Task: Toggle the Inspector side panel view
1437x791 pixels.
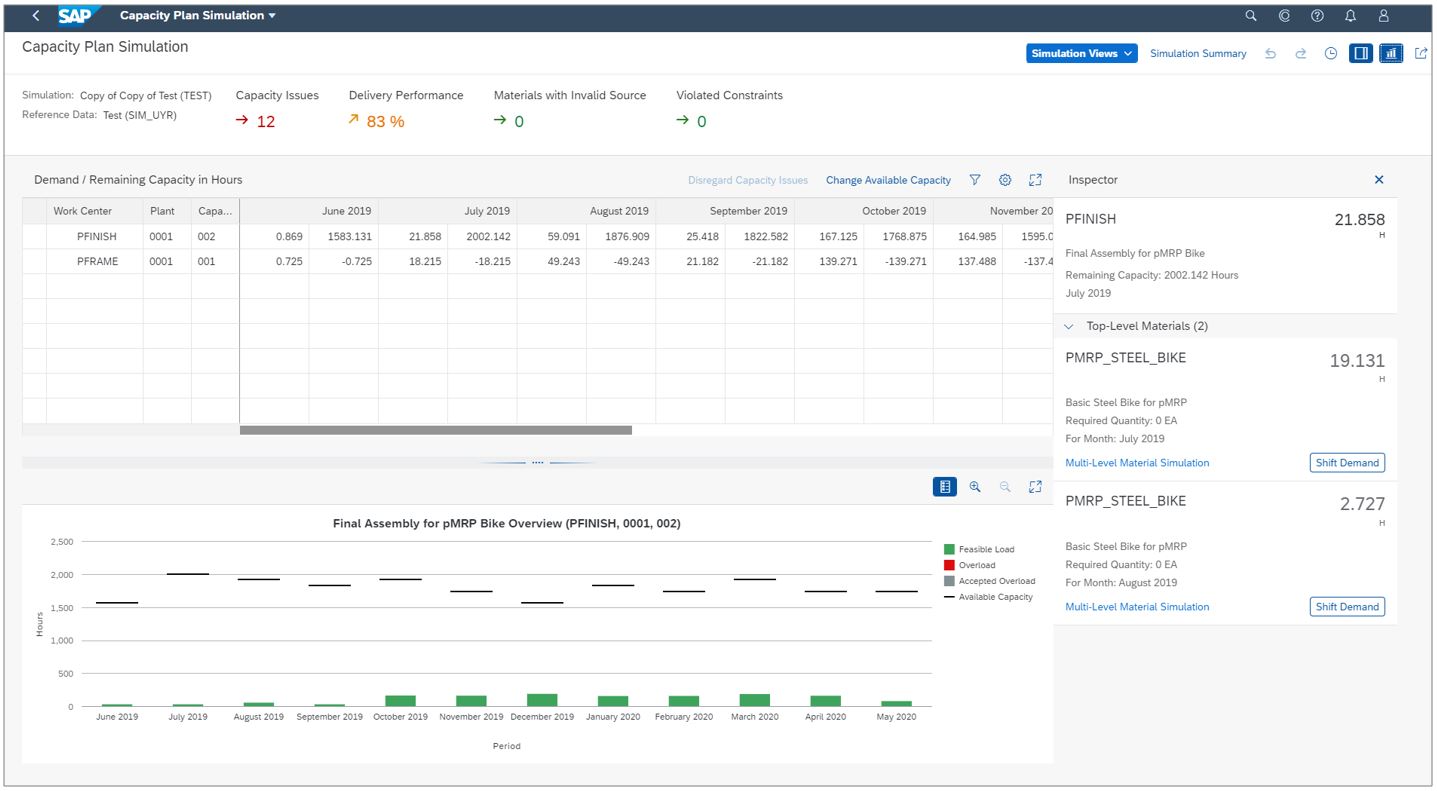Action: tap(1361, 53)
